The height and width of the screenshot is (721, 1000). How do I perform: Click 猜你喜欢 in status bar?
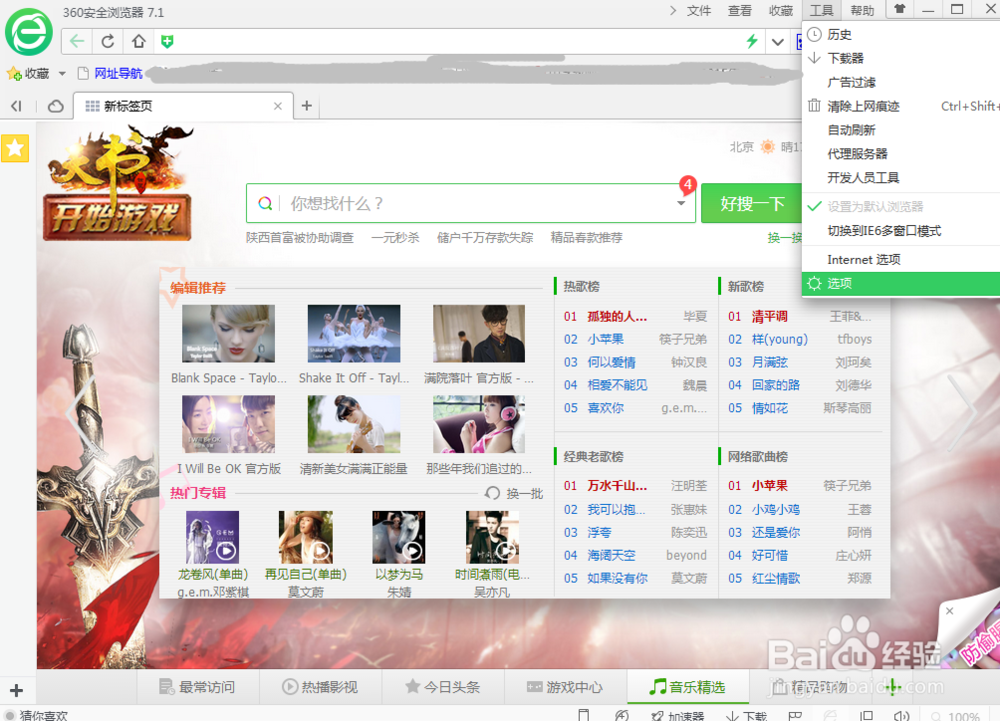(43, 715)
